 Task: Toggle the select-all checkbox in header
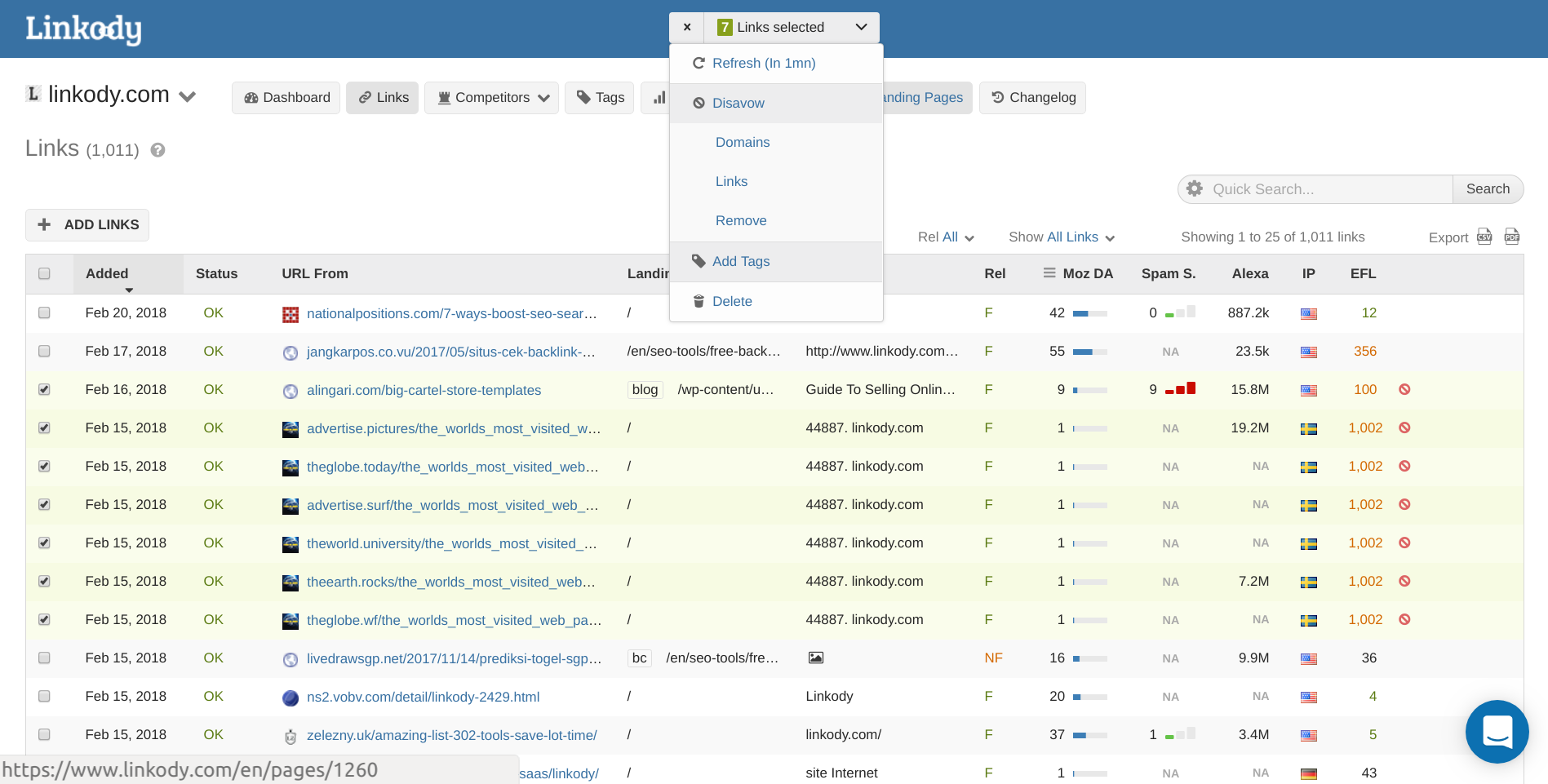pyautogui.click(x=44, y=273)
